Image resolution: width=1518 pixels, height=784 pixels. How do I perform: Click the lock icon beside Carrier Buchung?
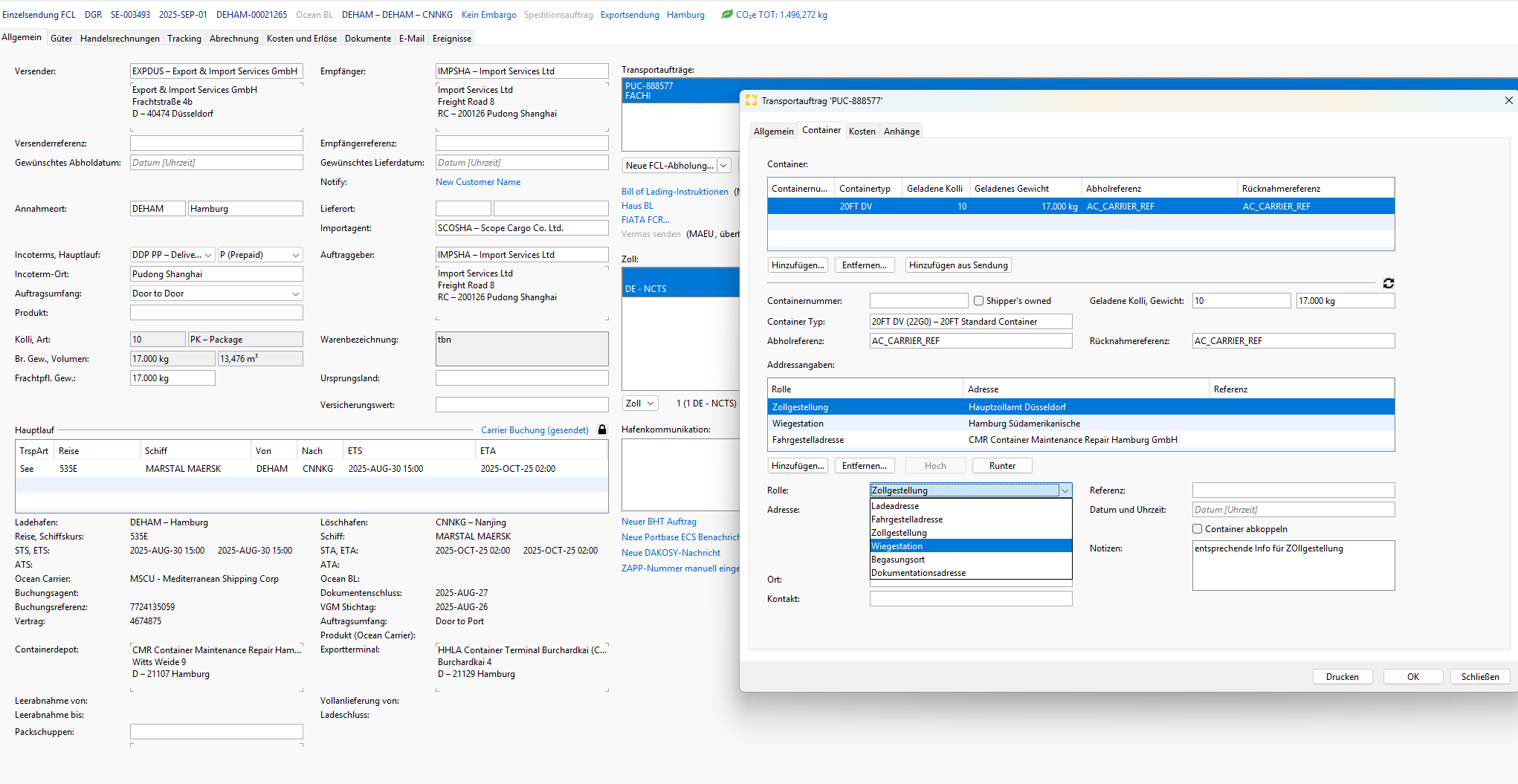pyautogui.click(x=602, y=430)
